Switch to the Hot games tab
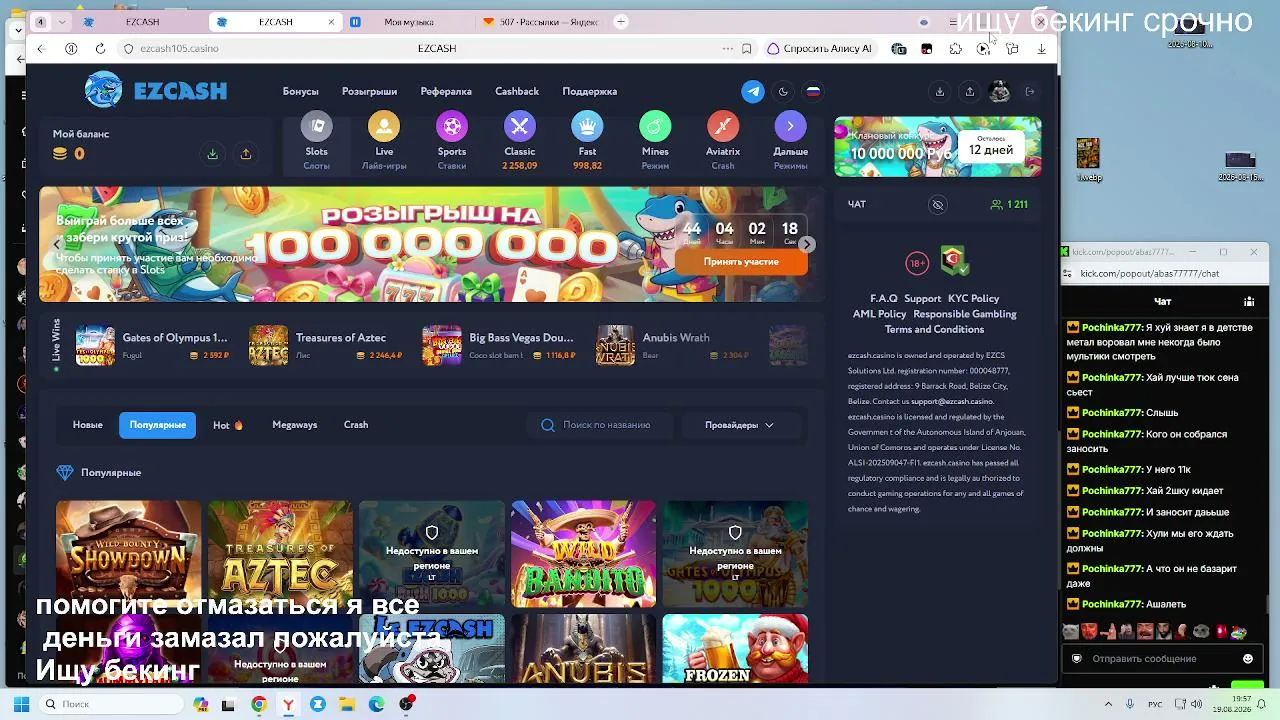 [228, 425]
